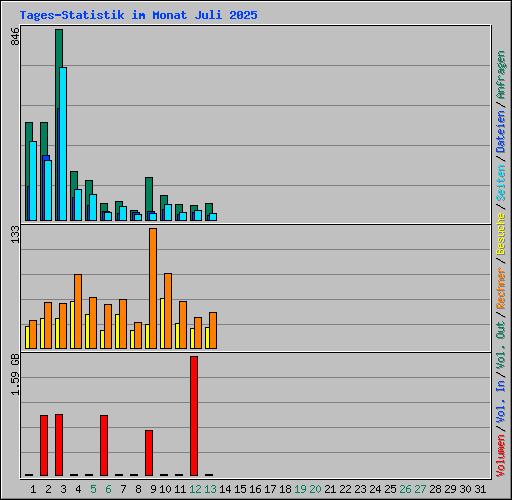The image size is (512, 500).
Task: Click day label 28 on the x-axis
Action: (x=435, y=489)
